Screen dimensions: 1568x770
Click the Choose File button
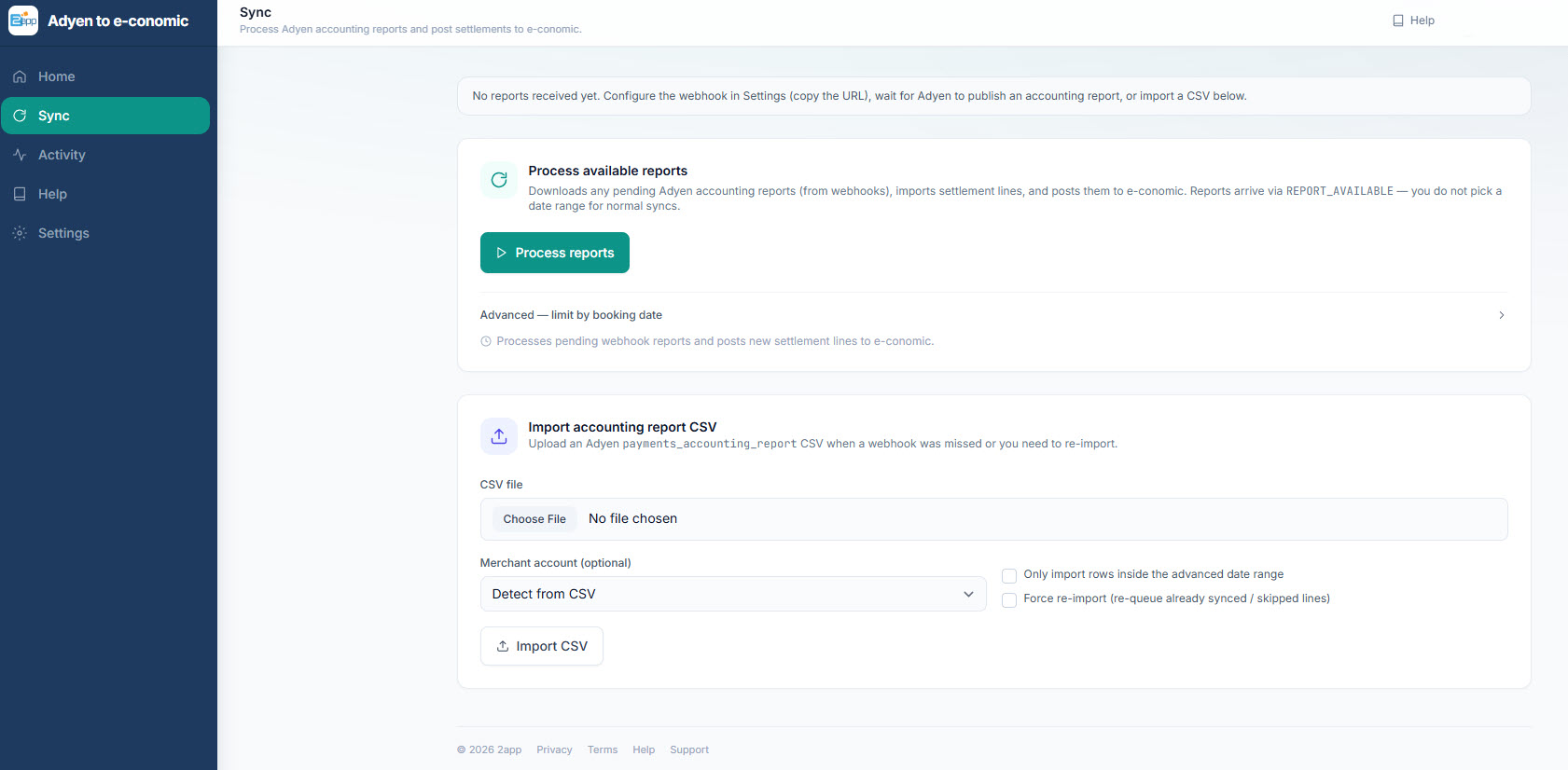534,519
